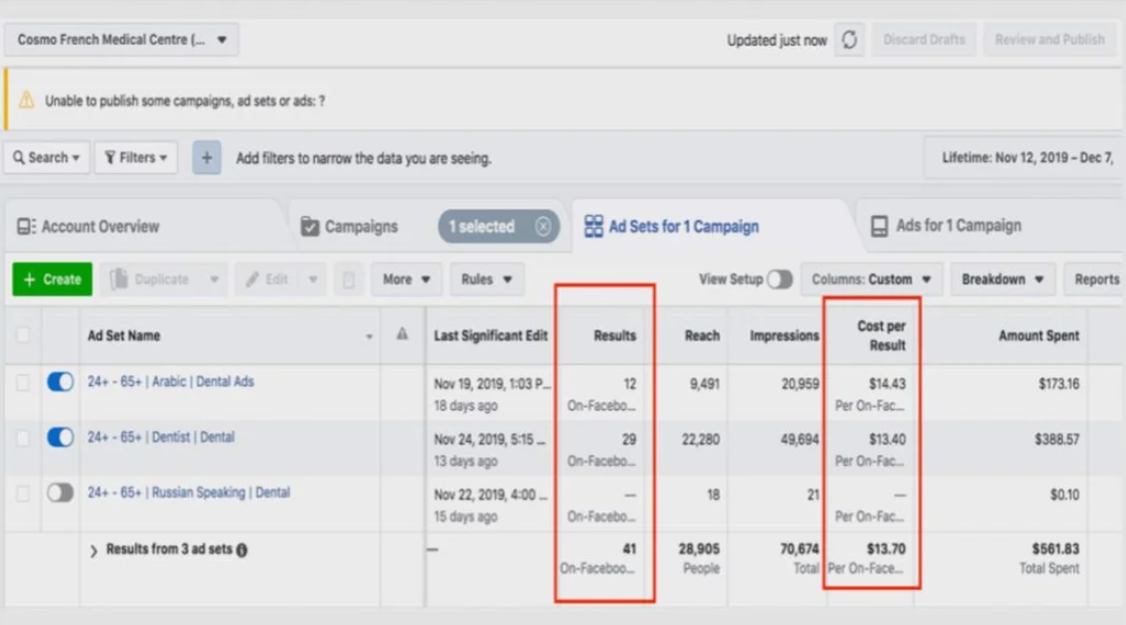This screenshot has height=625, width=1126.
Task: Open the Columns: Custom dropdown
Action: (871, 280)
